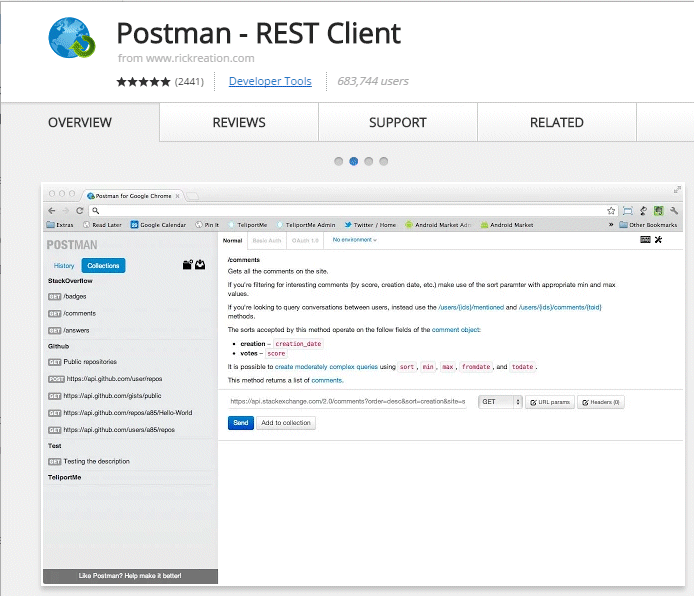The image size is (694, 596).
Task: Select the GET /answers request
Action: (69, 331)
